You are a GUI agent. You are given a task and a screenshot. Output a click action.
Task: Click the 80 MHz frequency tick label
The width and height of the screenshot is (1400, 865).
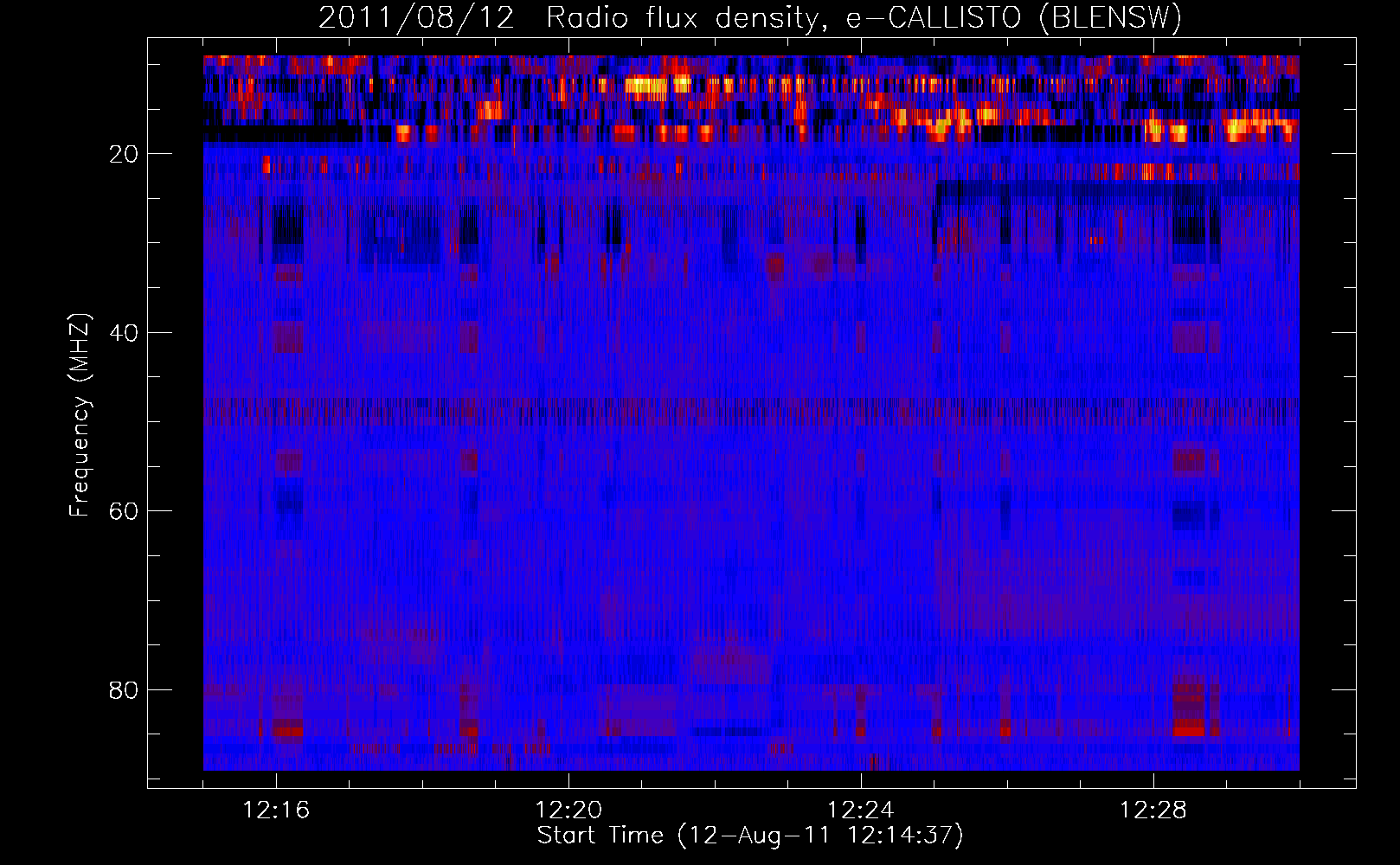[125, 690]
